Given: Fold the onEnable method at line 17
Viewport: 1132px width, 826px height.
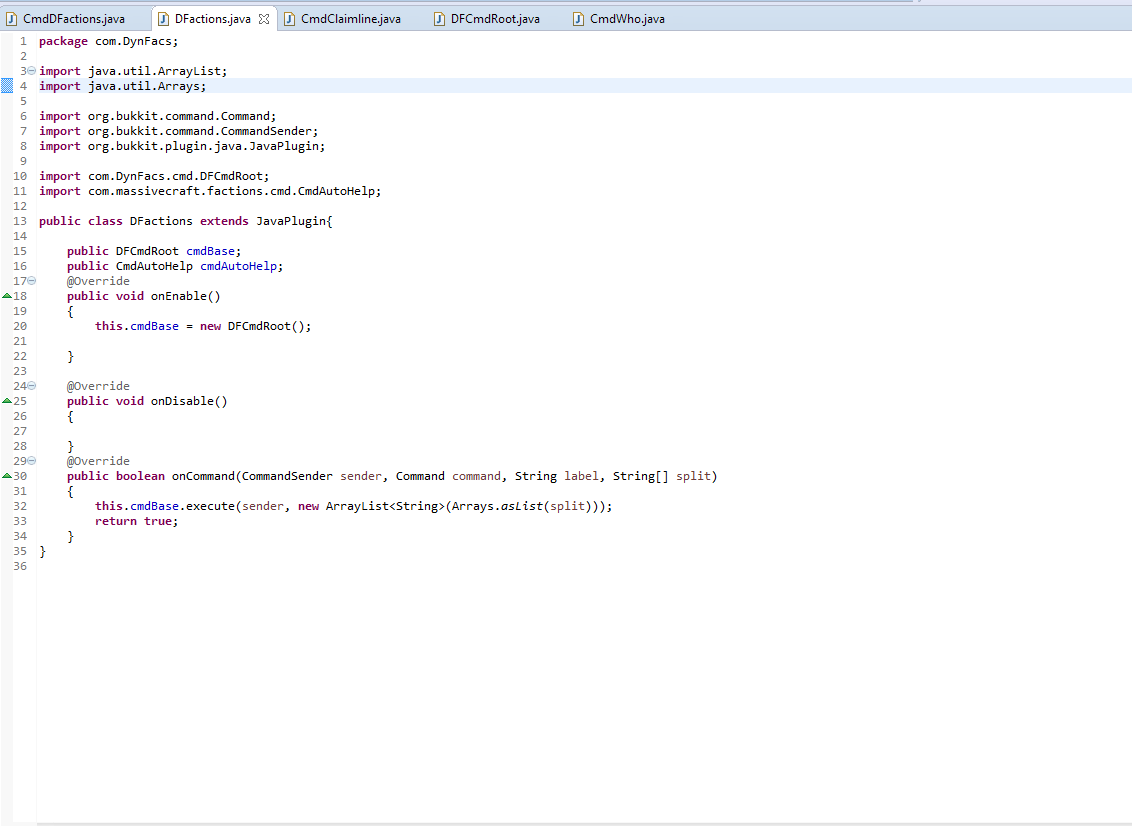Looking at the screenshot, I should tap(31, 281).
